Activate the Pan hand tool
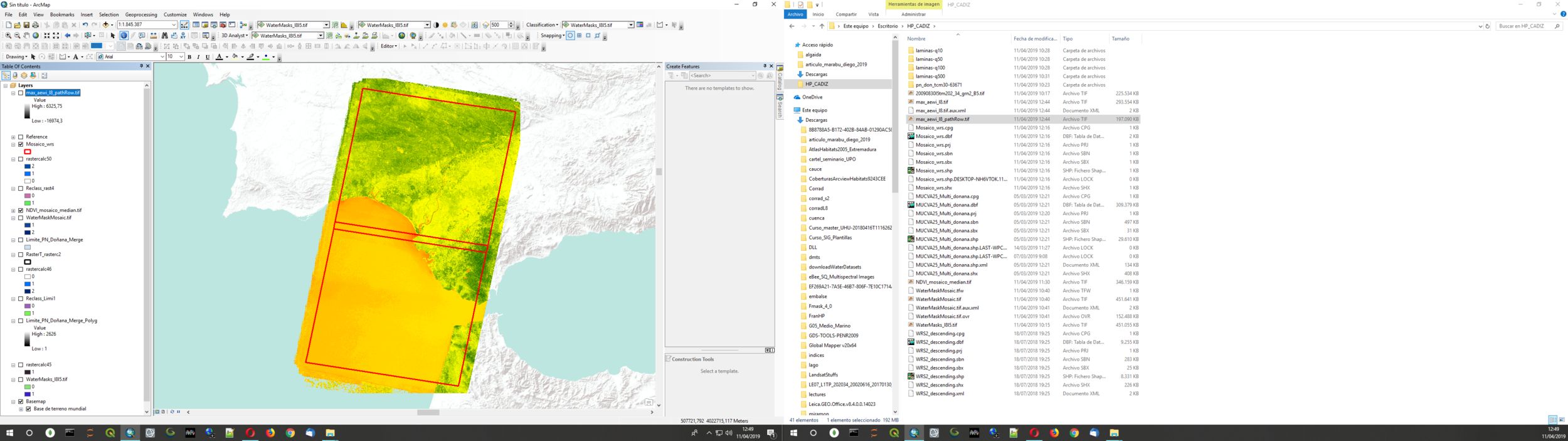The width and height of the screenshot is (1568, 441). point(26,36)
